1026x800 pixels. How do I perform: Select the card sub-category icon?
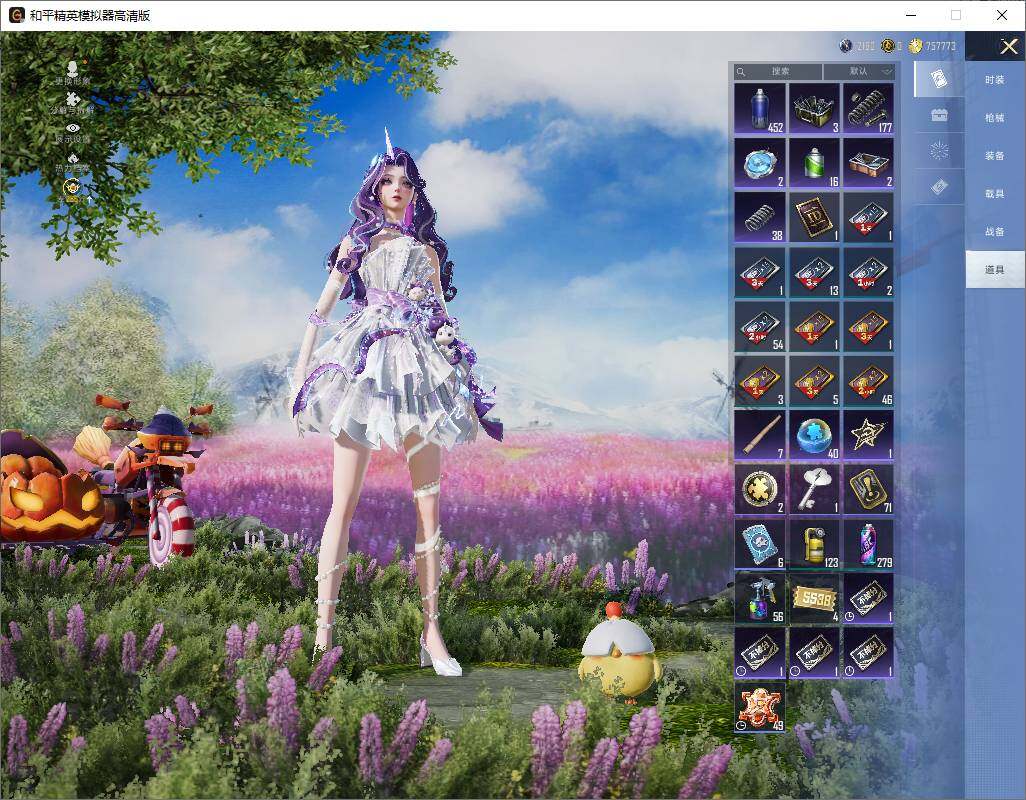pos(939,79)
